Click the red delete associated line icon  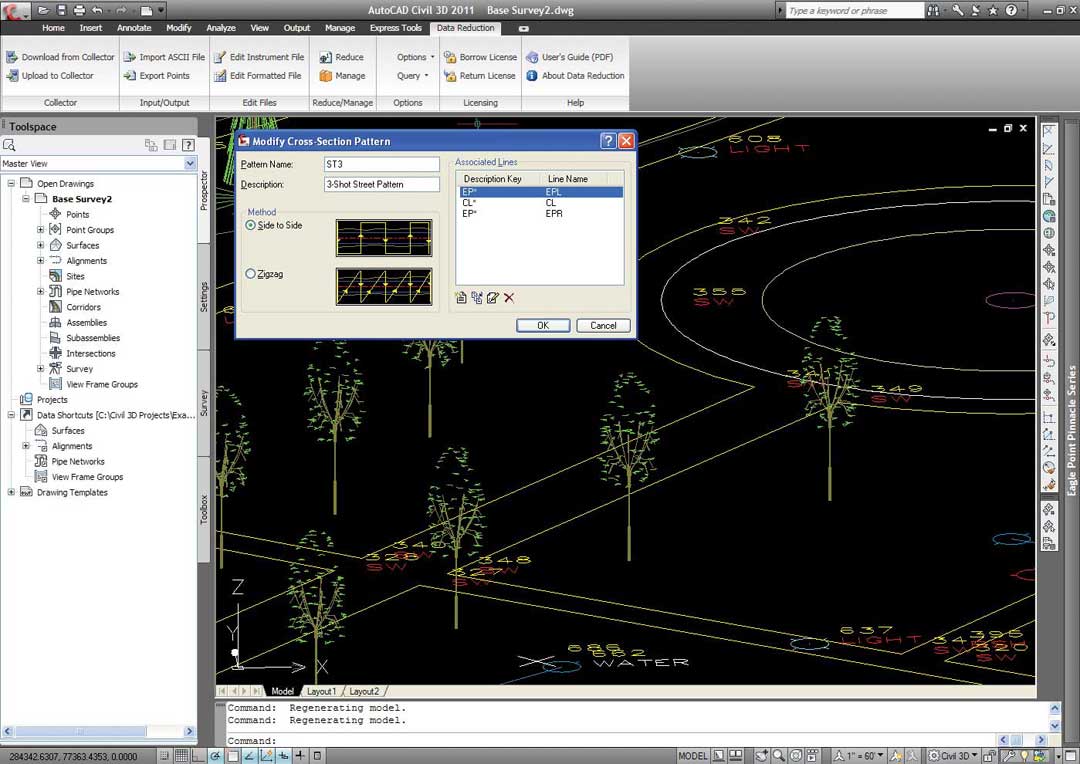(x=509, y=298)
